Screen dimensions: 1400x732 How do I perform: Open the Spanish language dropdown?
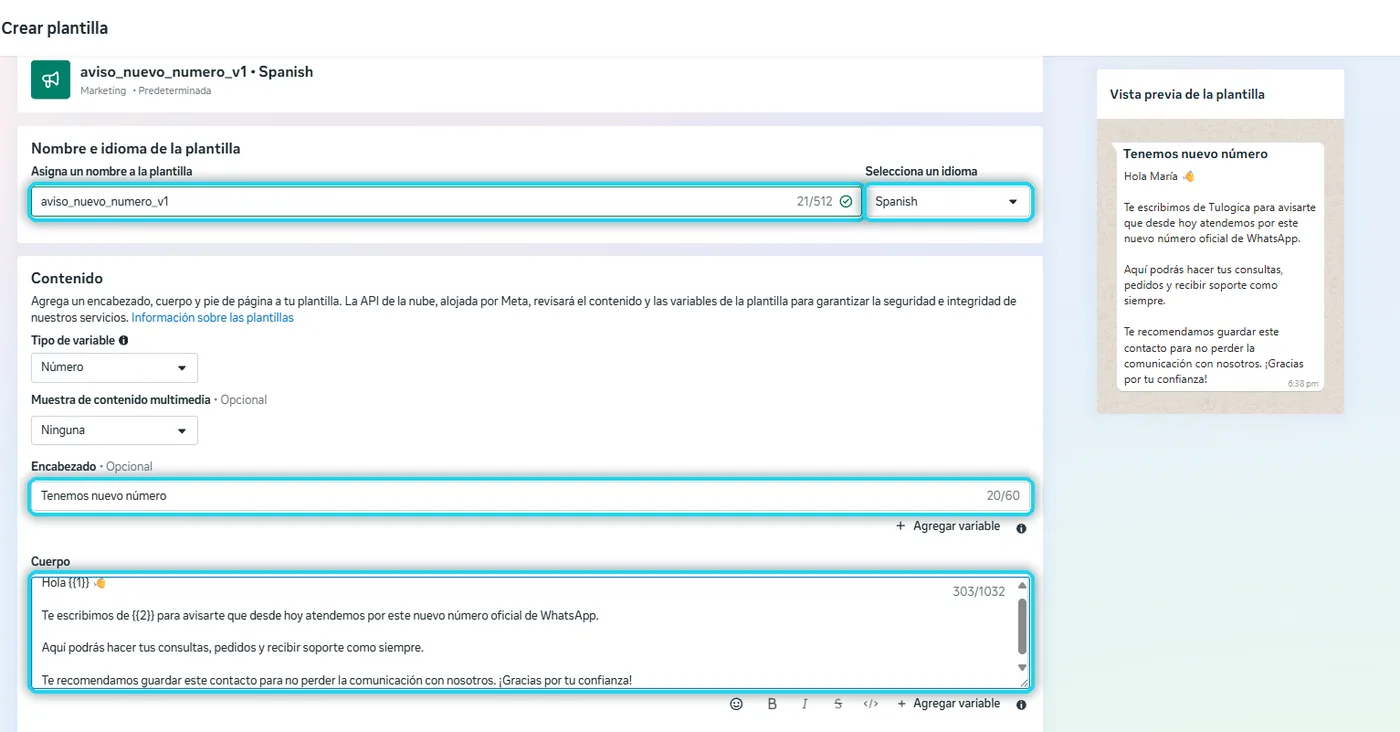(x=947, y=201)
